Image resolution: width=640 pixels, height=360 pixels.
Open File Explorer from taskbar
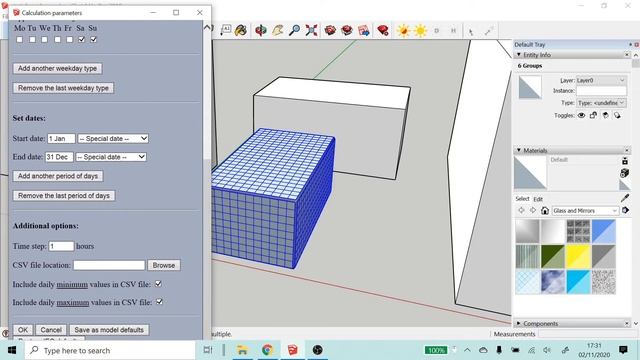242,350
